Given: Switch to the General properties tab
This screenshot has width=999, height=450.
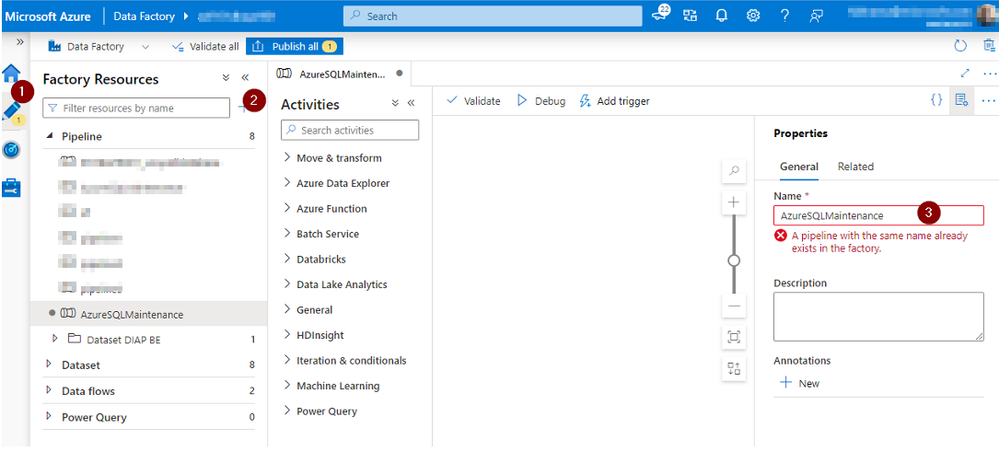Looking at the screenshot, I should [799, 166].
